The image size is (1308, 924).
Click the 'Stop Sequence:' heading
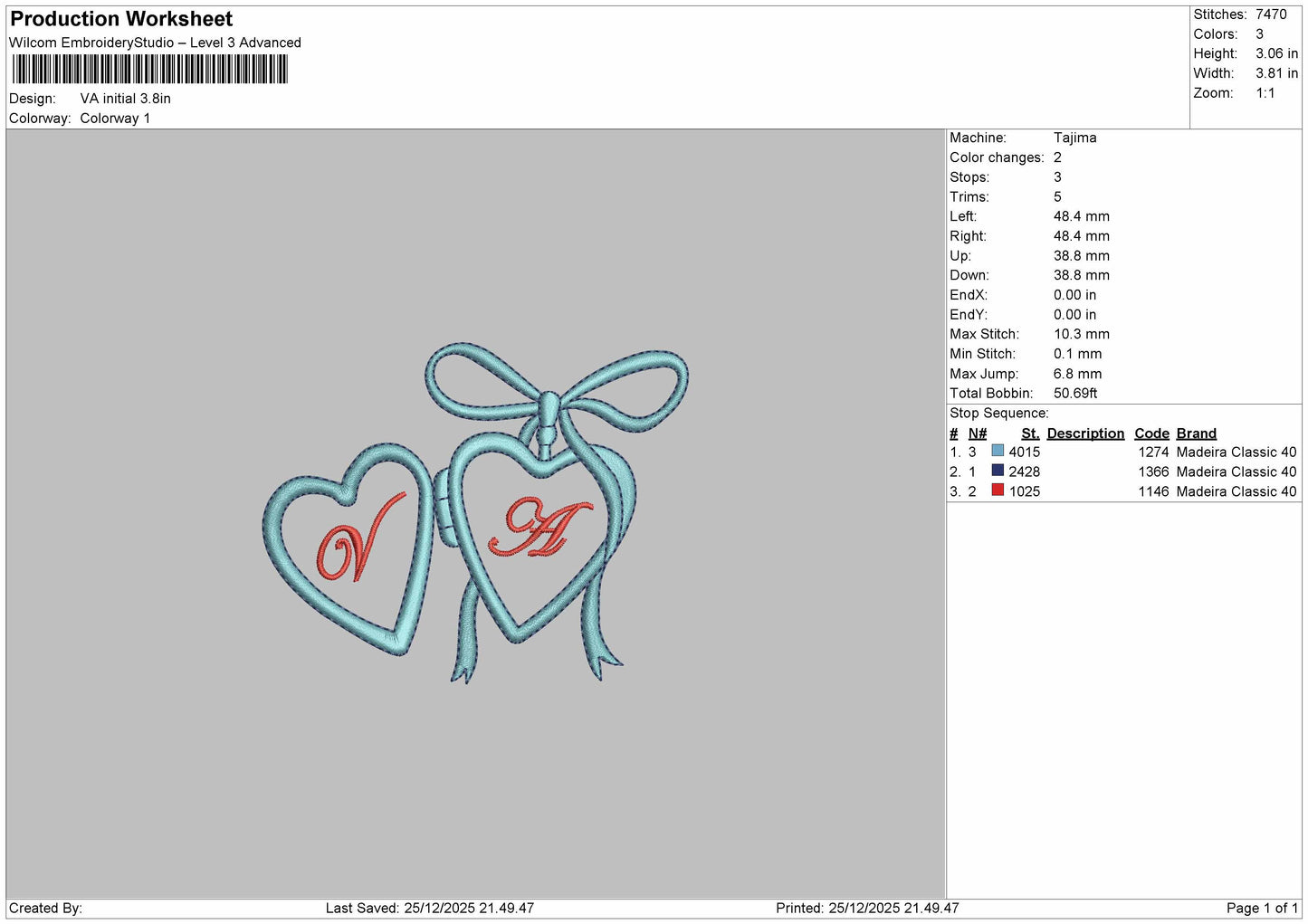coord(999,414)
